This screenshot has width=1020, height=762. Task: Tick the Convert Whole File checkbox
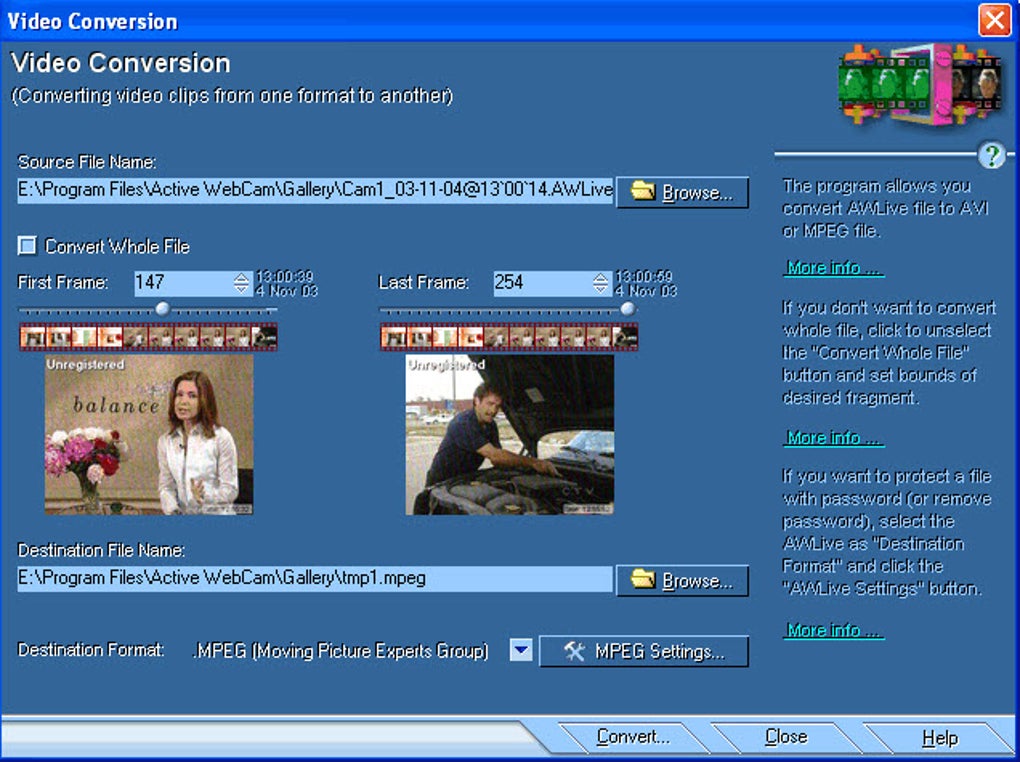coord(27,246)
